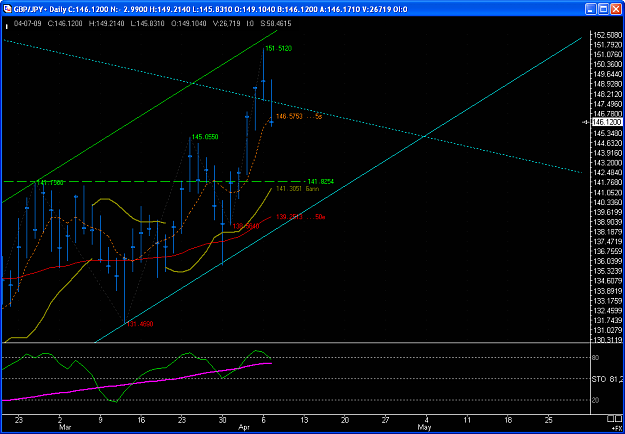Screen dimensions: 625x434
Task: Click the 151.5120 swing high label
Action: tap(279, 49)
